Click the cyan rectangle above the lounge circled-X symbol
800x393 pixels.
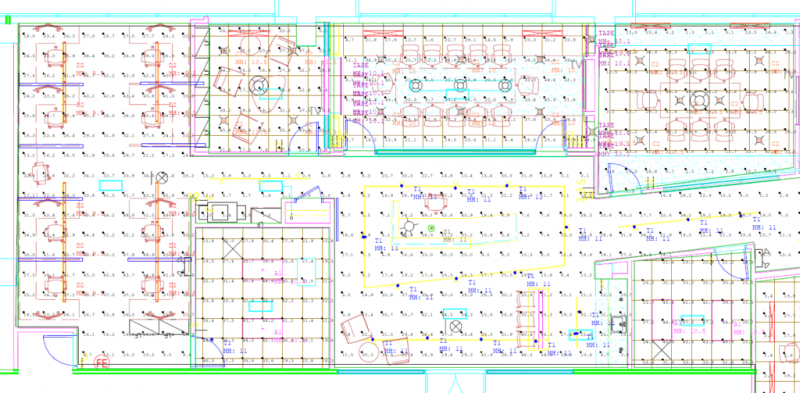click(455, 313)
